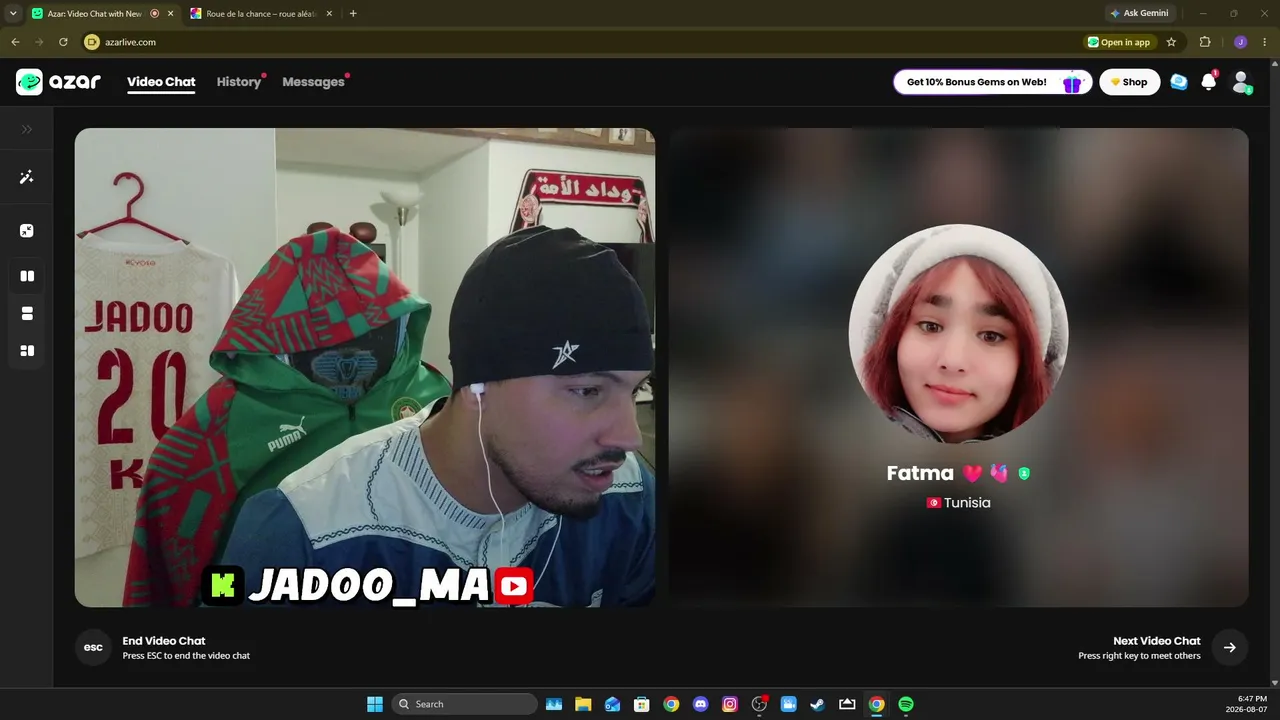Viewport: 1280px width, 720px height.
Task: Open a new browser tab
Action: click(353, 13)
